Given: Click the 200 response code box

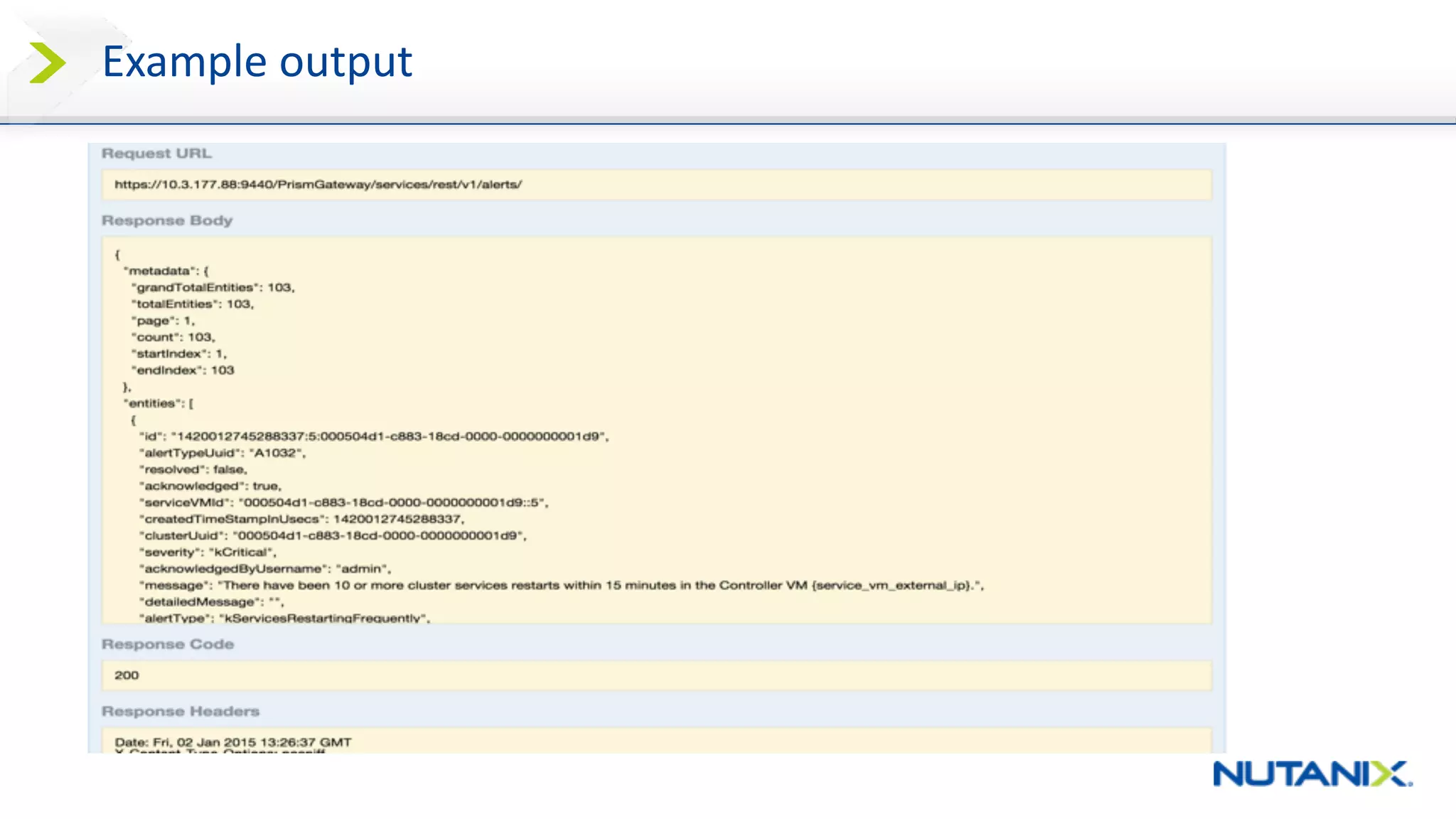Looking at the screenshot, I should click(655, 675).
